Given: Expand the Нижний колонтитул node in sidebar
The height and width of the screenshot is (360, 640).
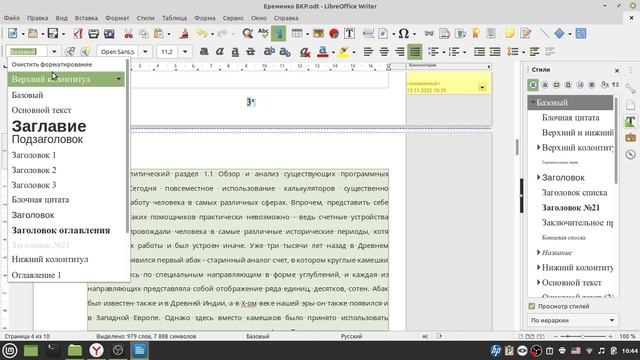Looking at the screenshot, I should click(538, 267).
